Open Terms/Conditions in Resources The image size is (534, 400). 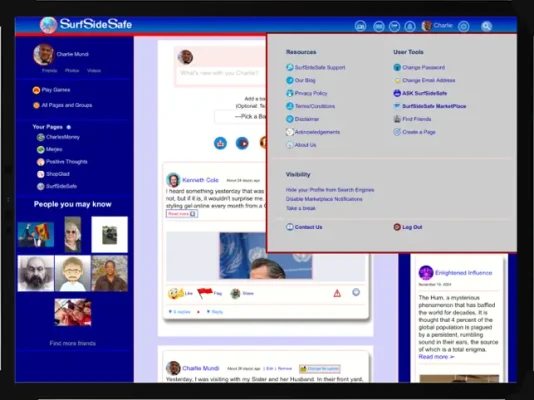310,106
